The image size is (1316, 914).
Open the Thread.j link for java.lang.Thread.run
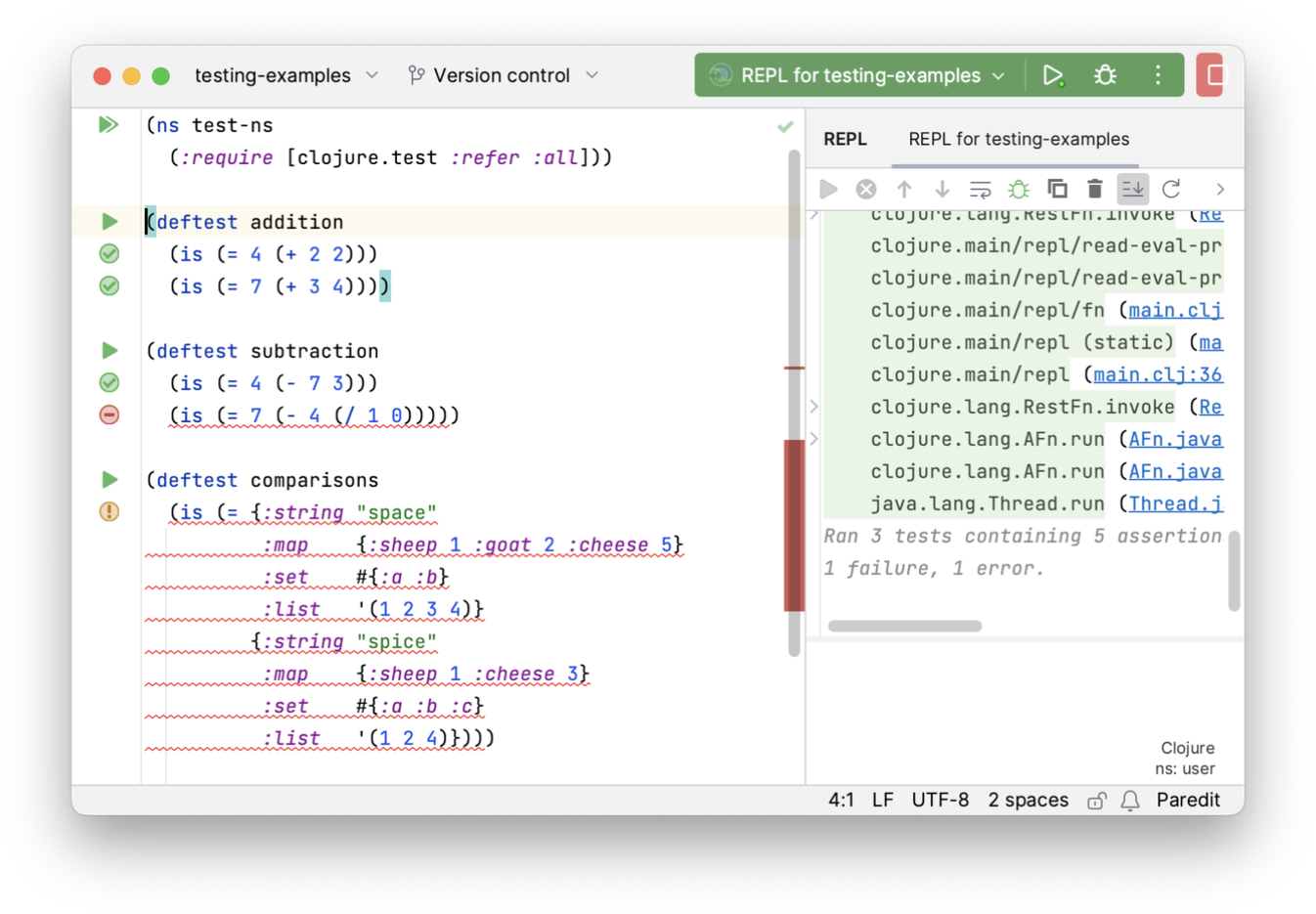point(1175,503)
